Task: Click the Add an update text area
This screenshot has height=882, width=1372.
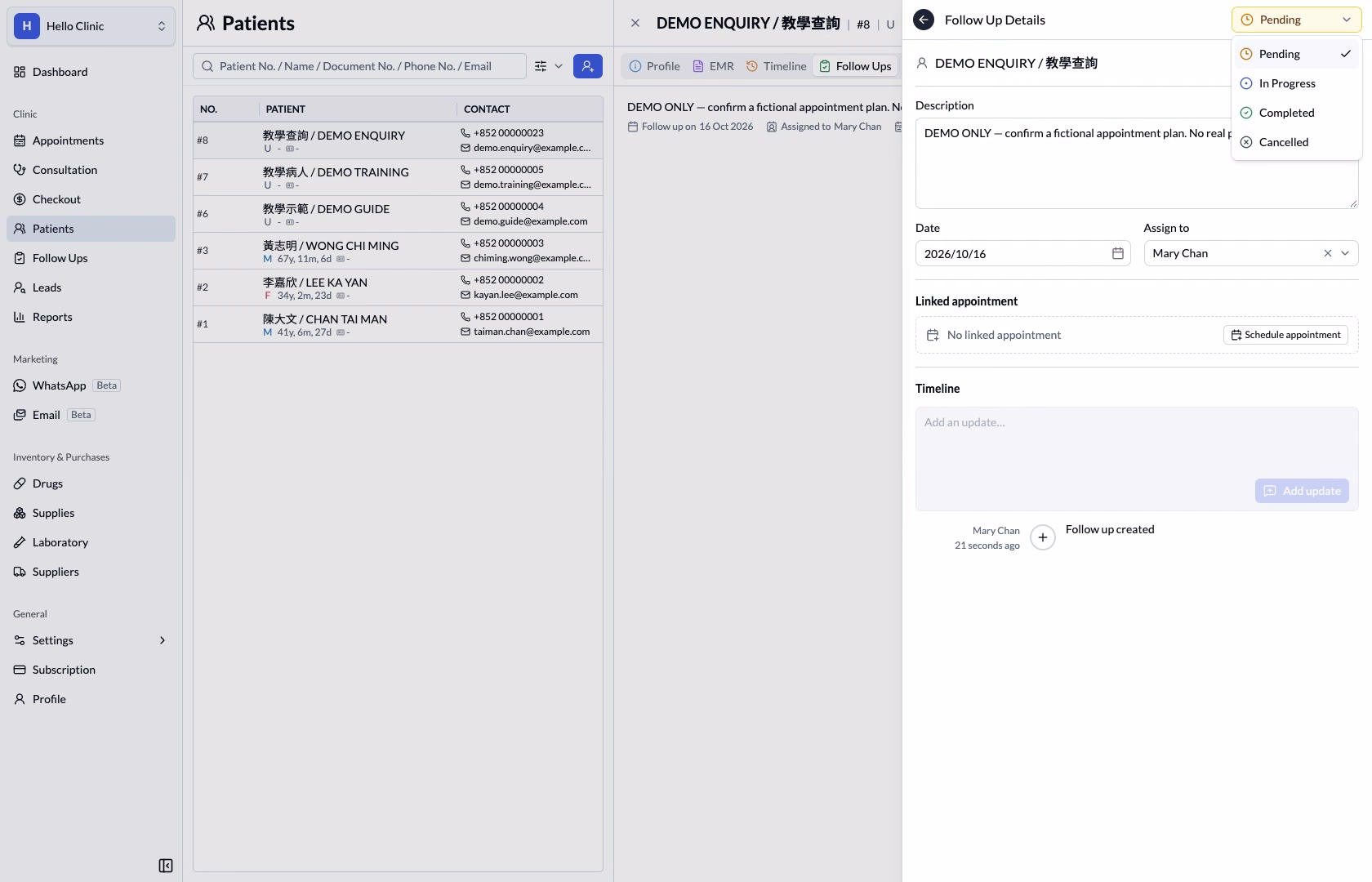Action: [1137, 441]
